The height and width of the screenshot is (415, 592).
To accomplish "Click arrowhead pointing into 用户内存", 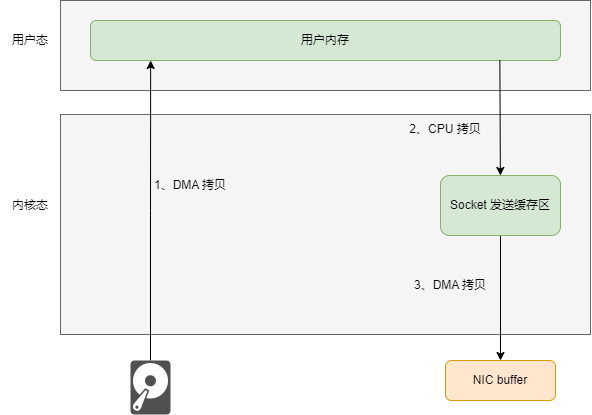I will coord(151,65).
